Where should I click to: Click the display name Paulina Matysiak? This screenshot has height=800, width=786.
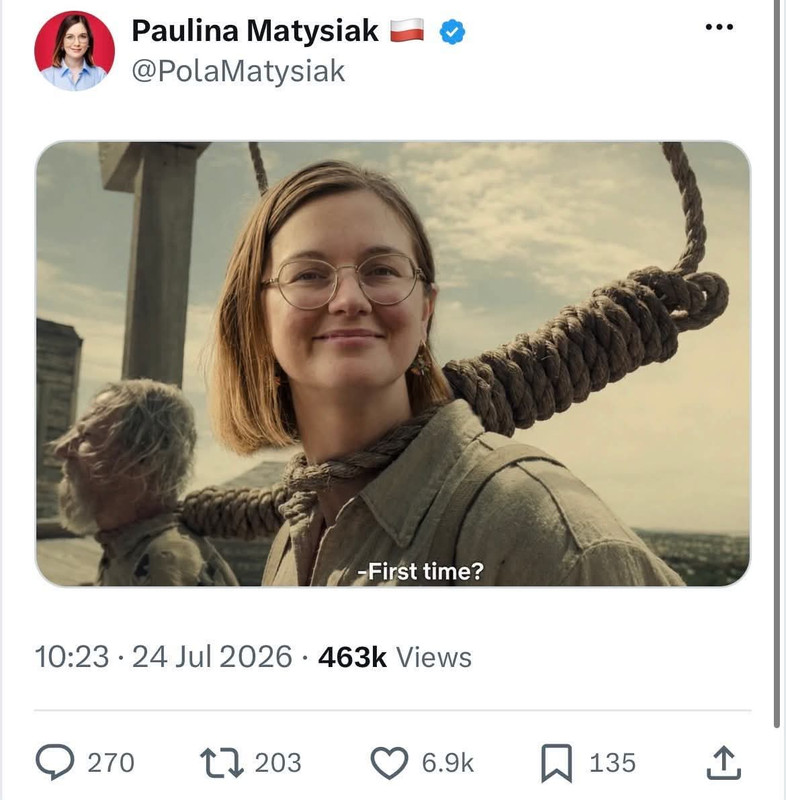click(255, 31)
